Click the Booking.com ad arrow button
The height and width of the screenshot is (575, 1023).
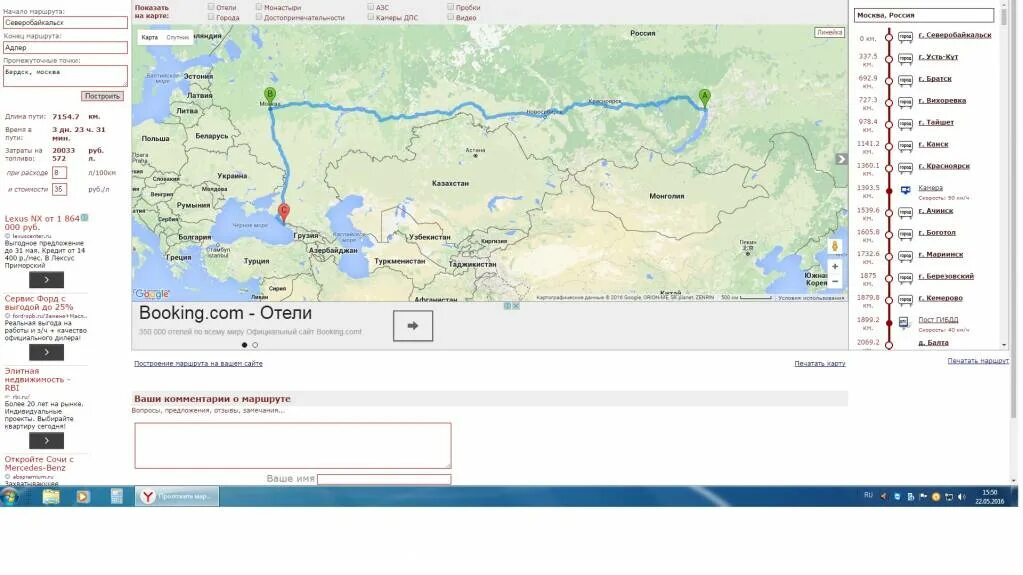(x=412, y=325)
